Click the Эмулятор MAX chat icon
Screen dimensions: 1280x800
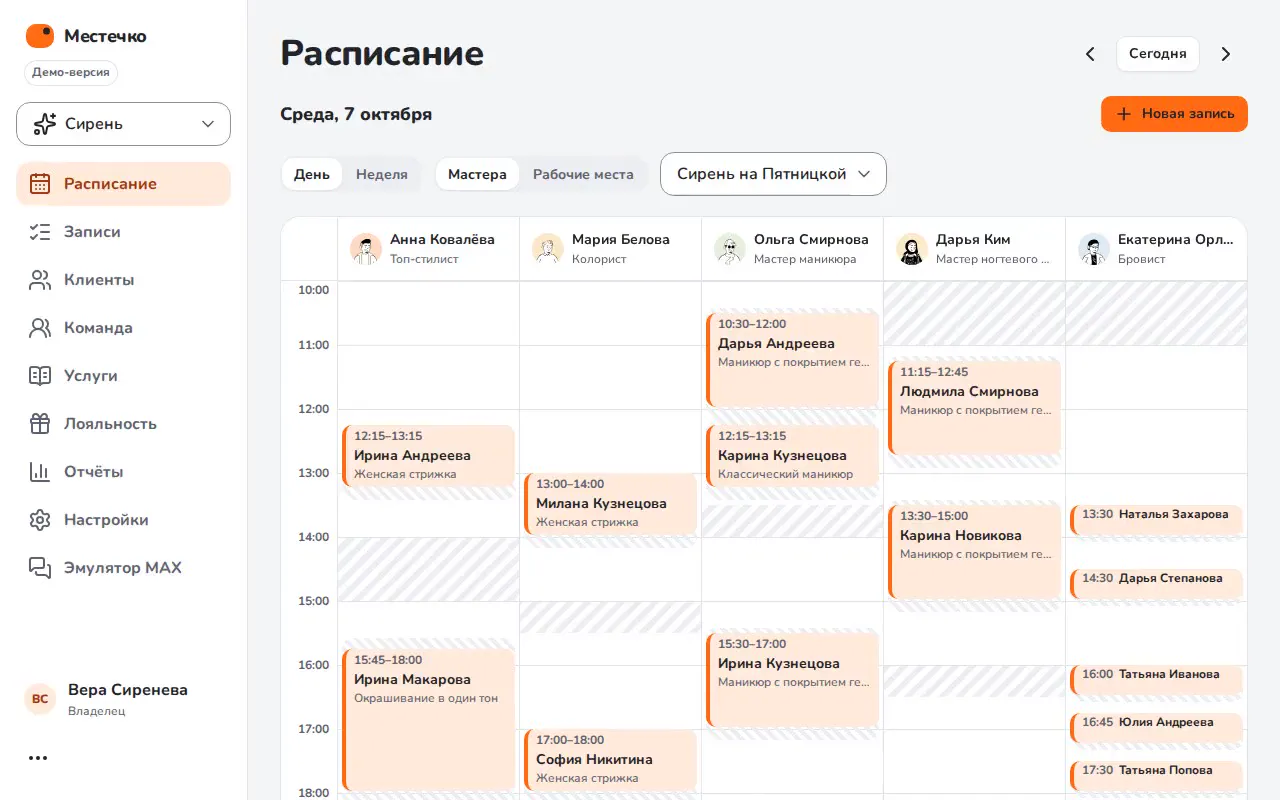pyautogui.click(x=40, y=568)
